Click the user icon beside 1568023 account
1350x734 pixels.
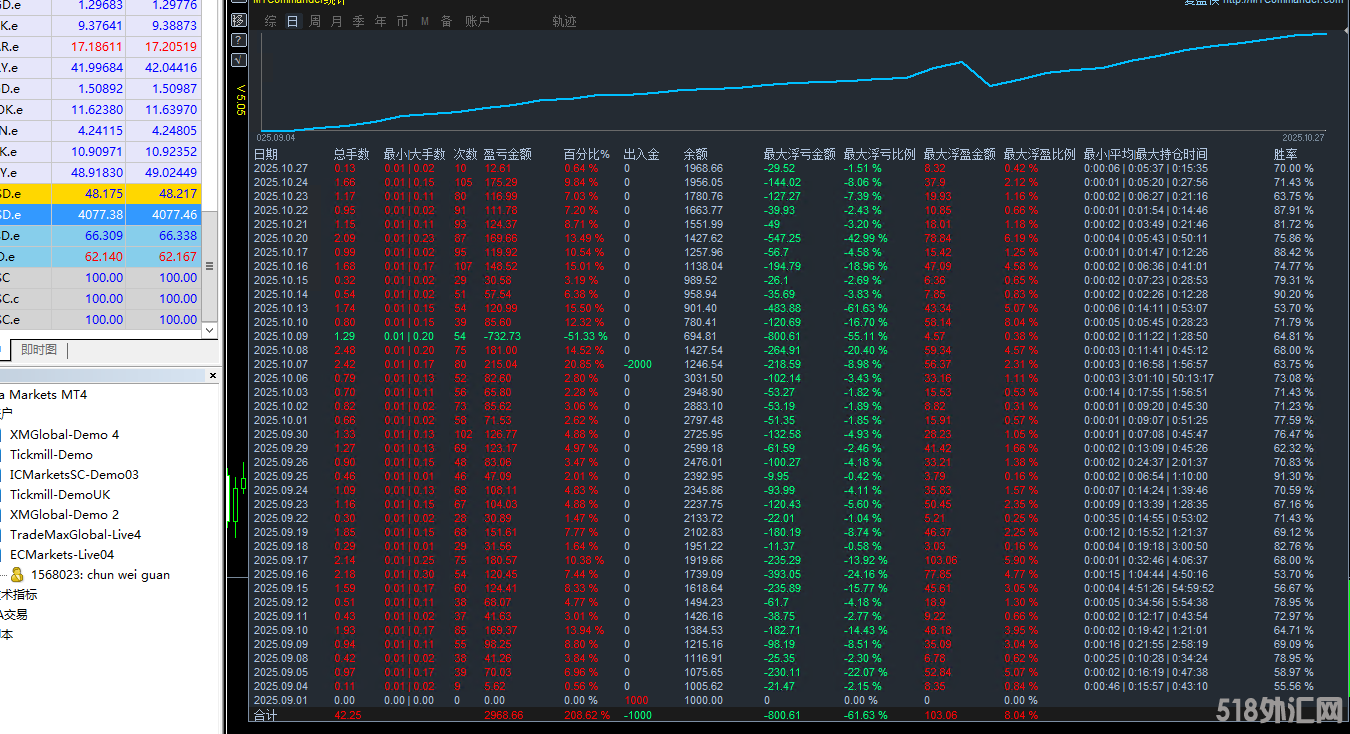17,575
